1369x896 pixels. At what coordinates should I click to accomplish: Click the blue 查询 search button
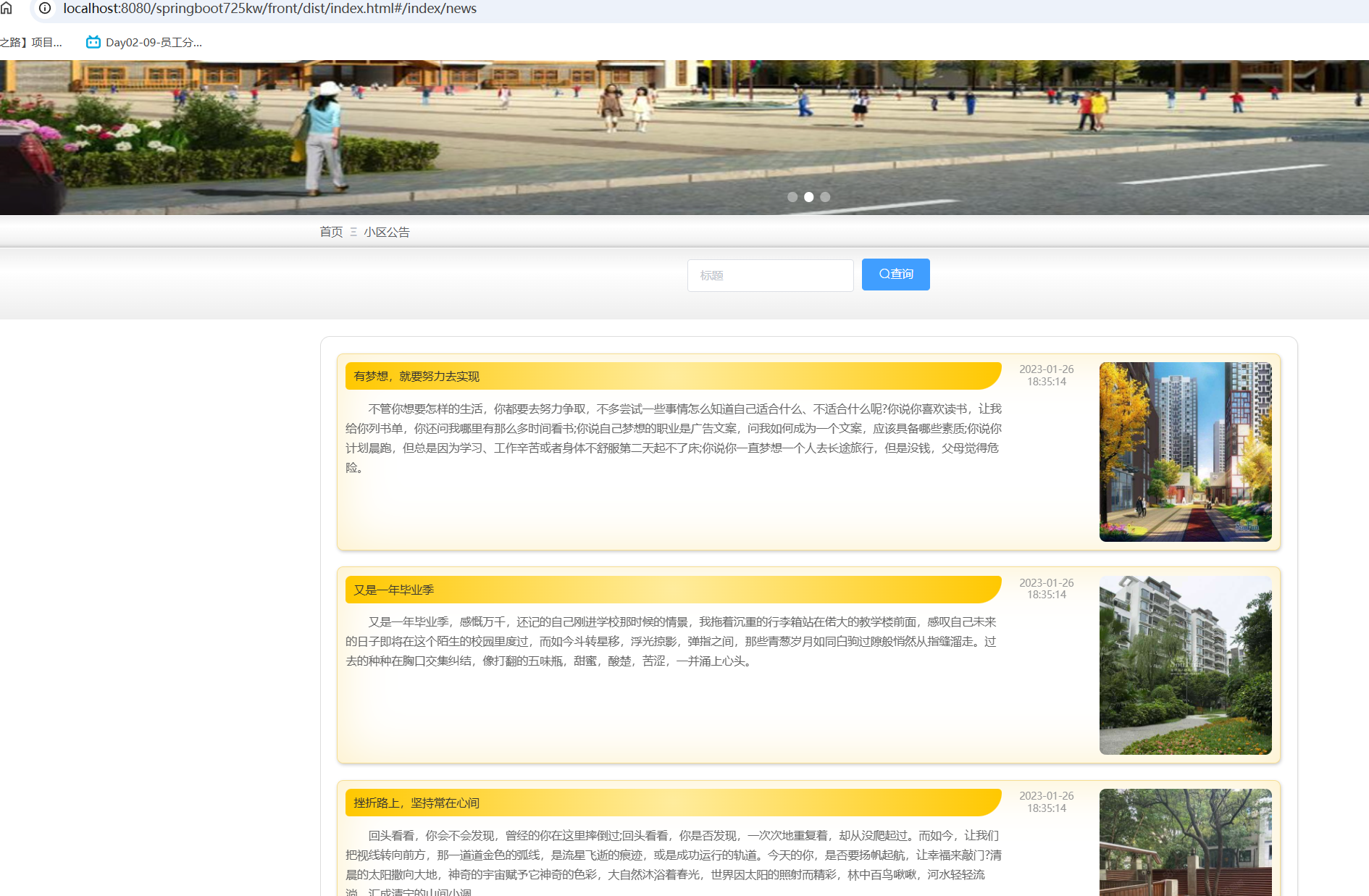(x=896, y=275)
